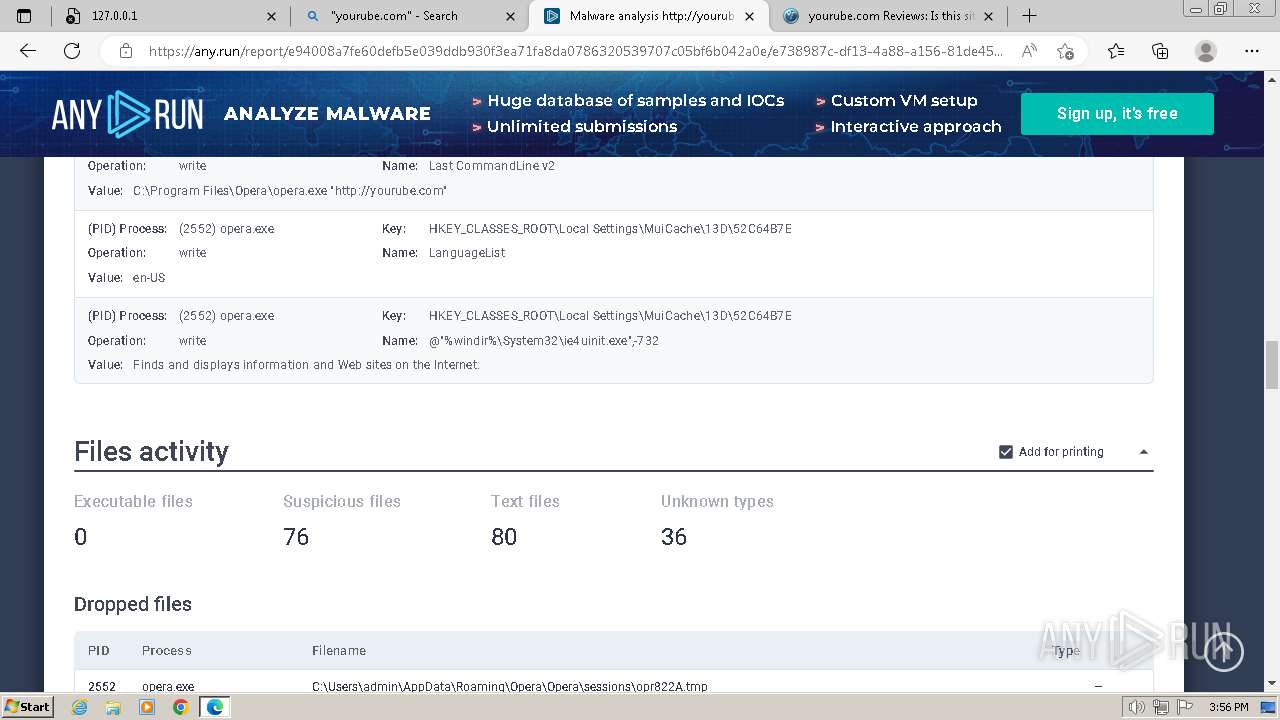This screenshot has height=720, width=1280.
Task: Close the 127.0.0.1 tab
Action: pos(272,16)
